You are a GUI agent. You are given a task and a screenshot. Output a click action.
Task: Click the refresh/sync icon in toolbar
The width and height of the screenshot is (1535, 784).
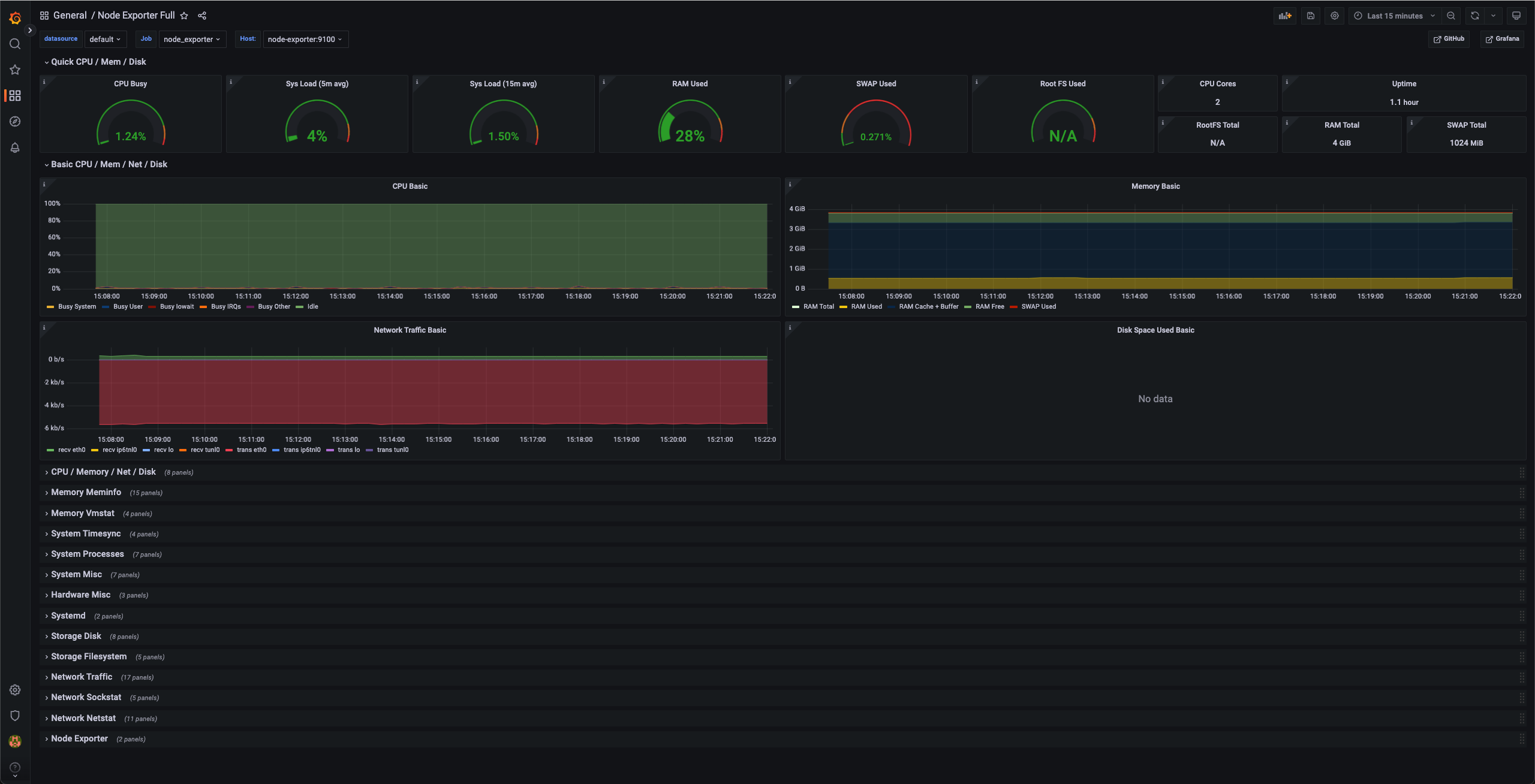point(1475,15)
